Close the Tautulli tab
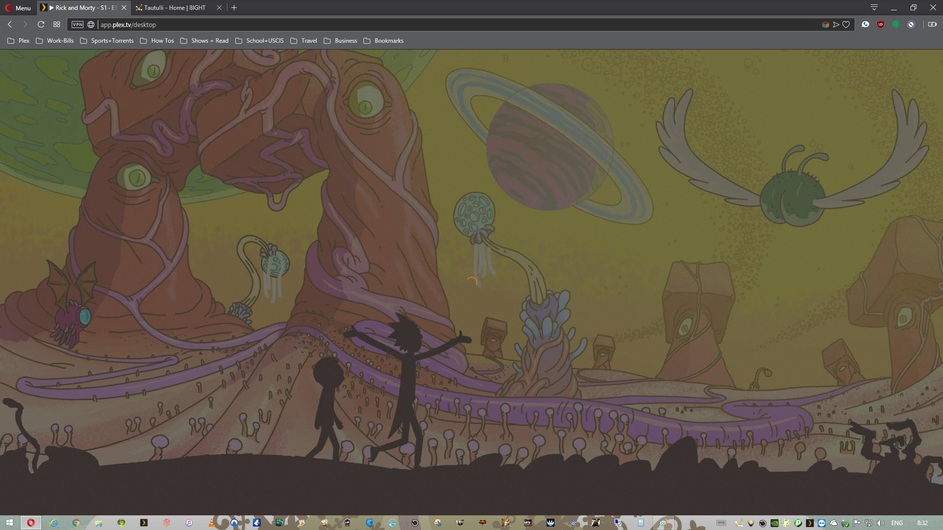The width and height of the screenshot is (943, 530). (219, 8)
